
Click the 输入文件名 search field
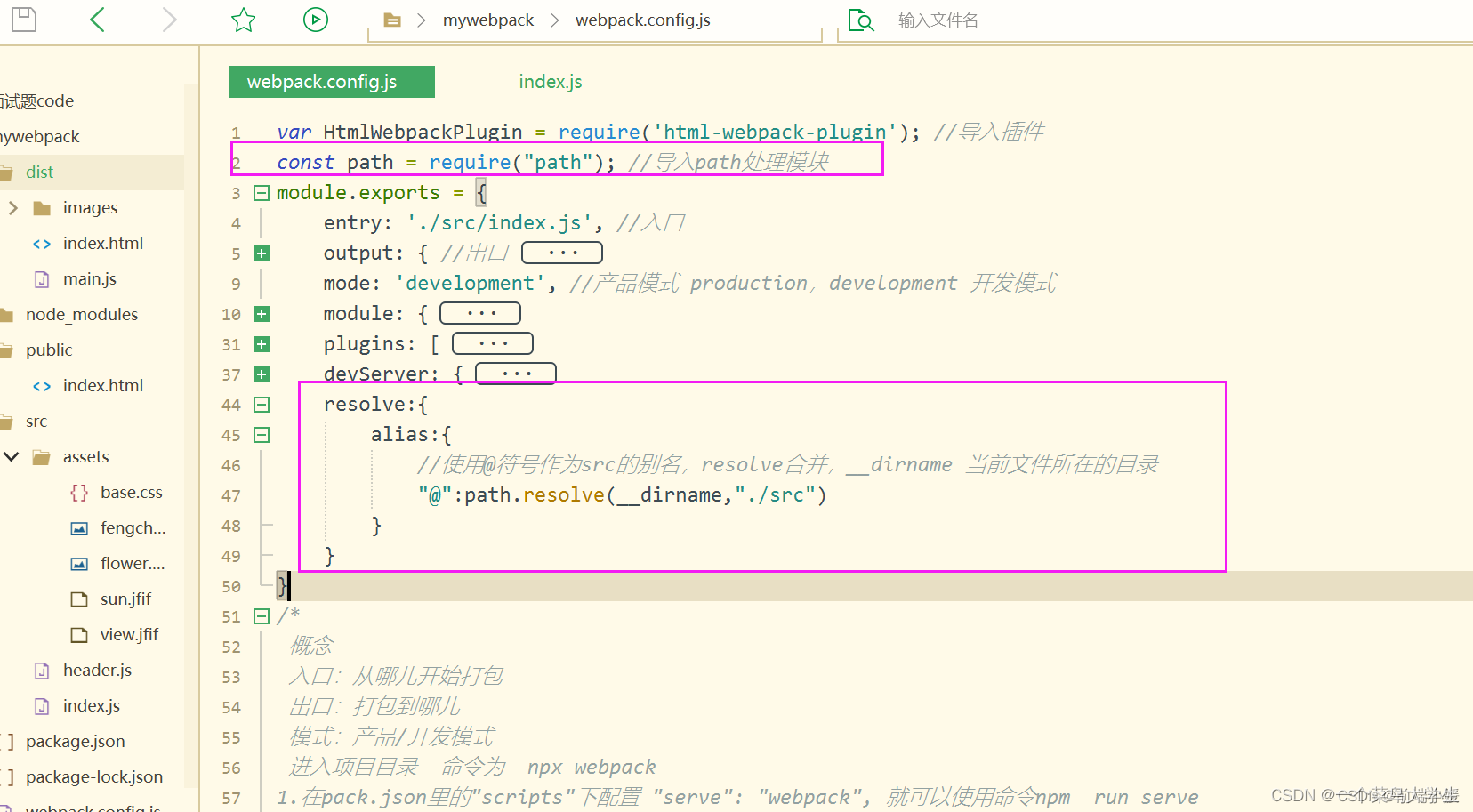(x=938, y=20)
